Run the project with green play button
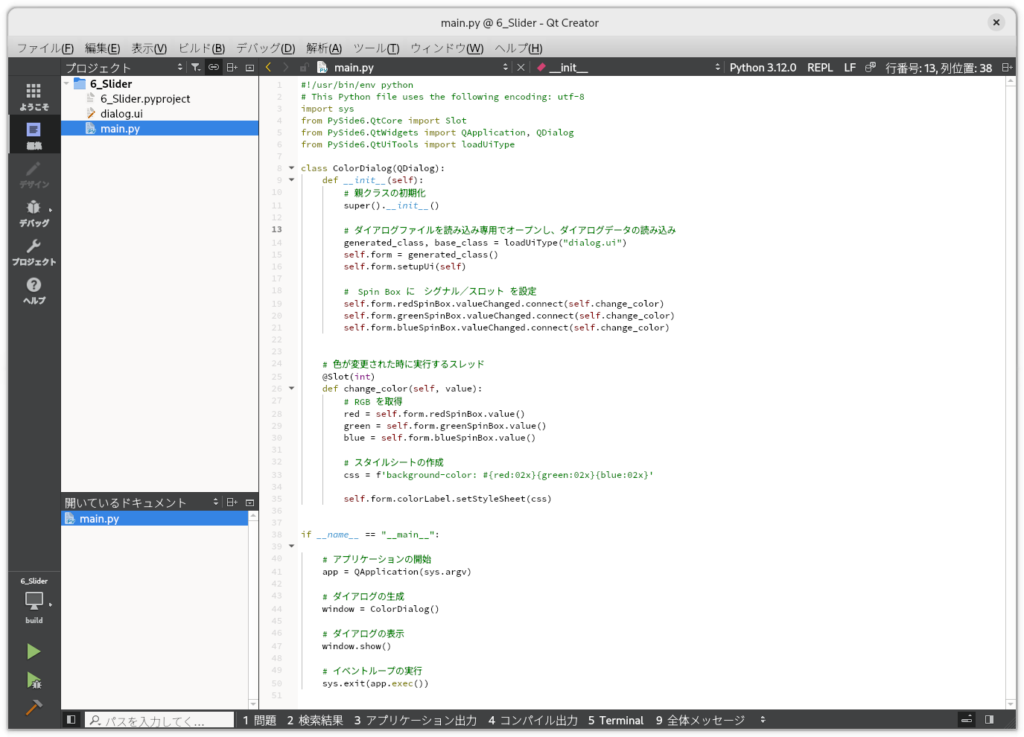 click(33, 651)
